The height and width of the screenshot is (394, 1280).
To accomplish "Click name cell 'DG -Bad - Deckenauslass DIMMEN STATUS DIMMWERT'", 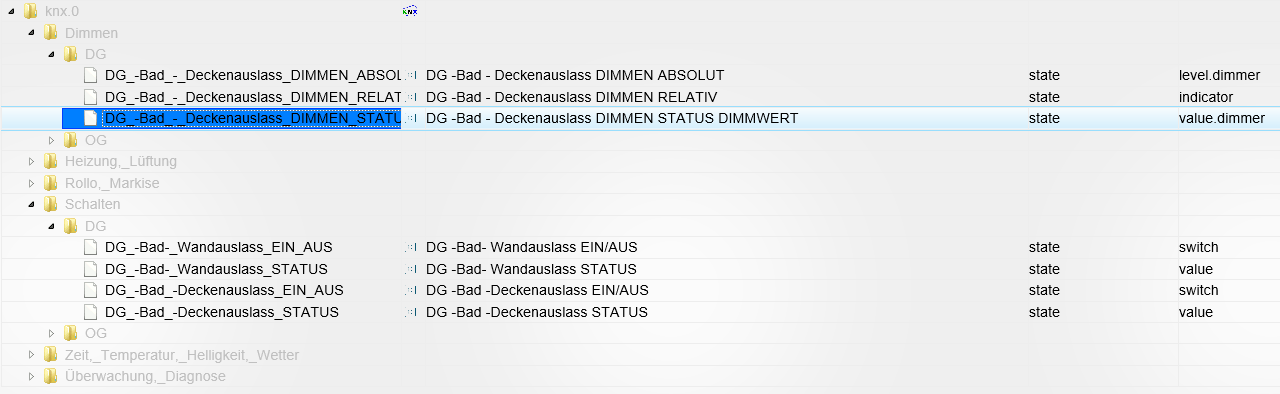I will (612, 118).
